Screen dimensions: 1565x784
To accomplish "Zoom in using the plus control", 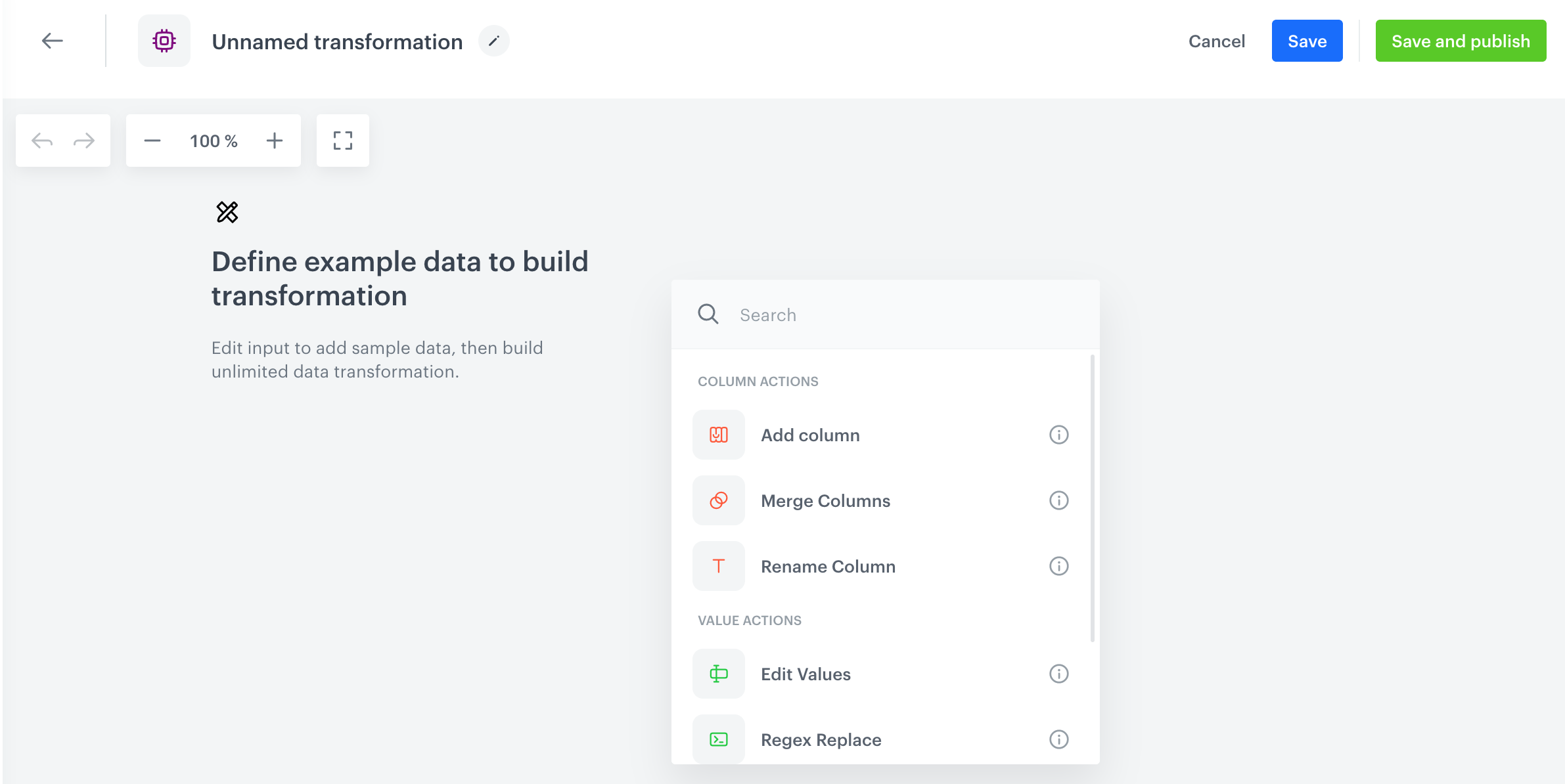I will point(275,140).
